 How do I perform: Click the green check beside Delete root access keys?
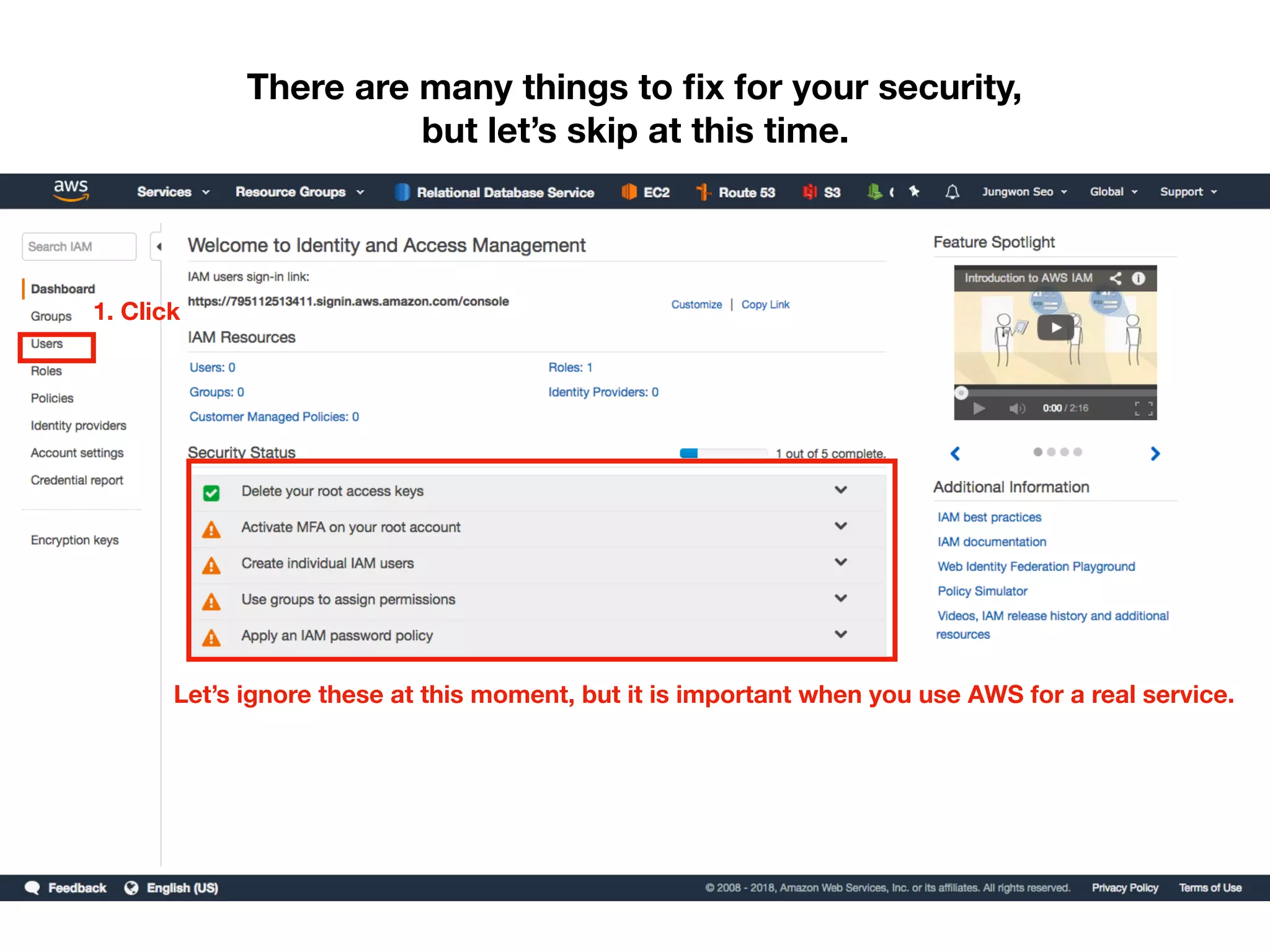point(211,493)
